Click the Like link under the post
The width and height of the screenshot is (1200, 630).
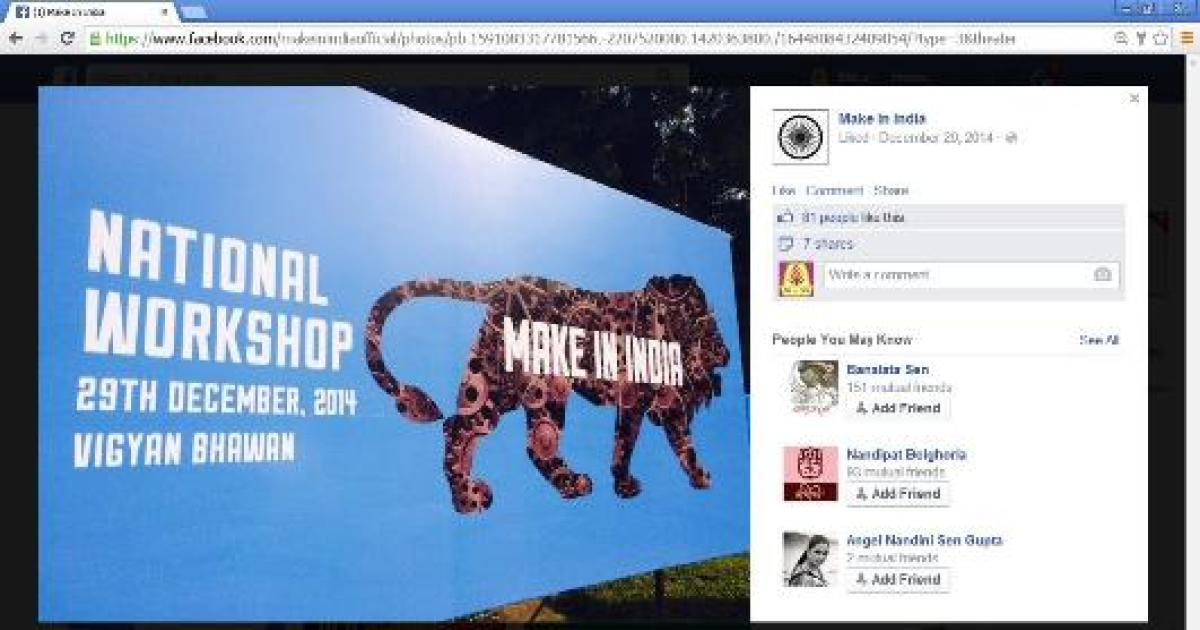784,191
